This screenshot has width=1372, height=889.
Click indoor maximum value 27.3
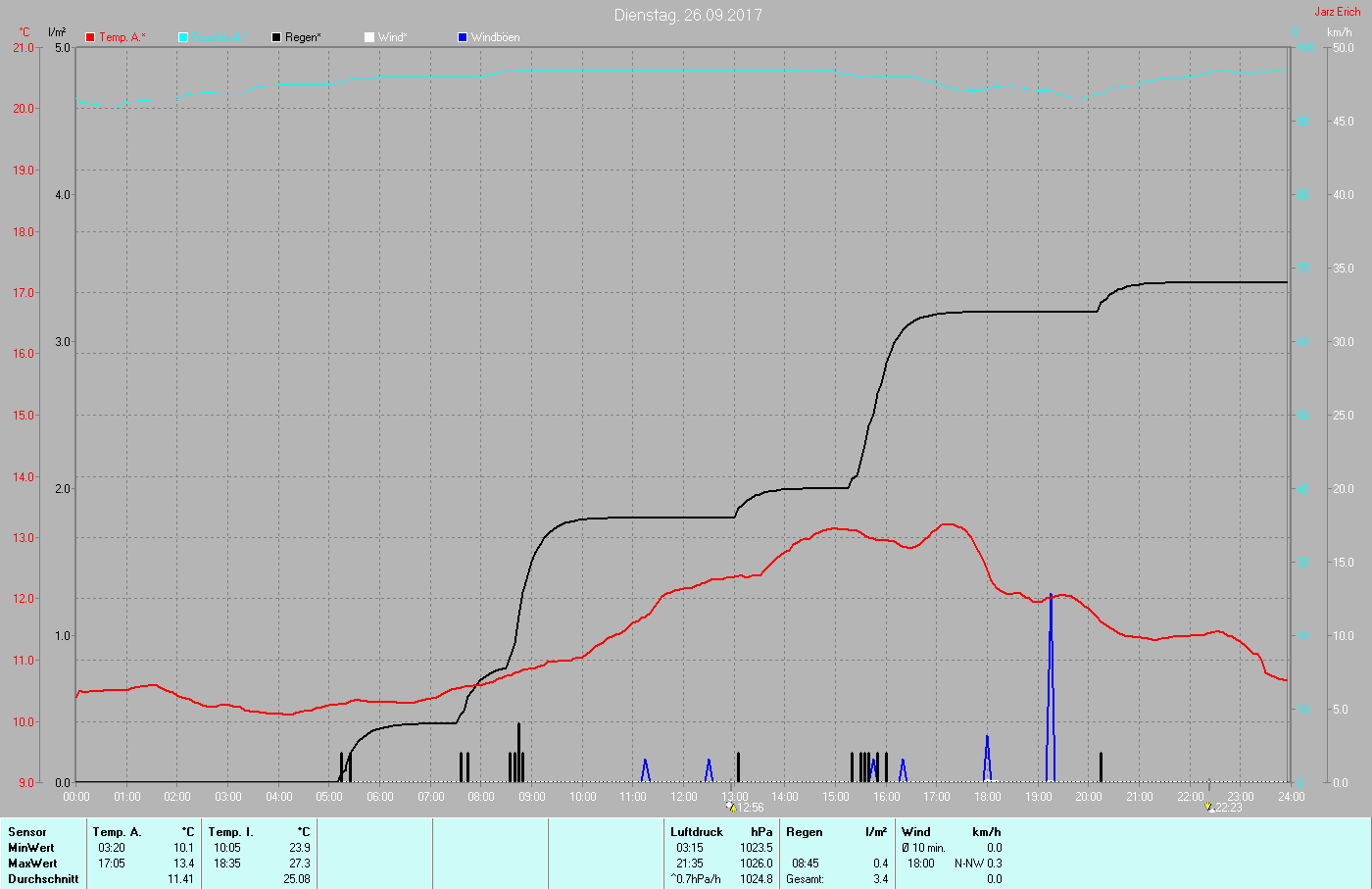click(299, 864)
